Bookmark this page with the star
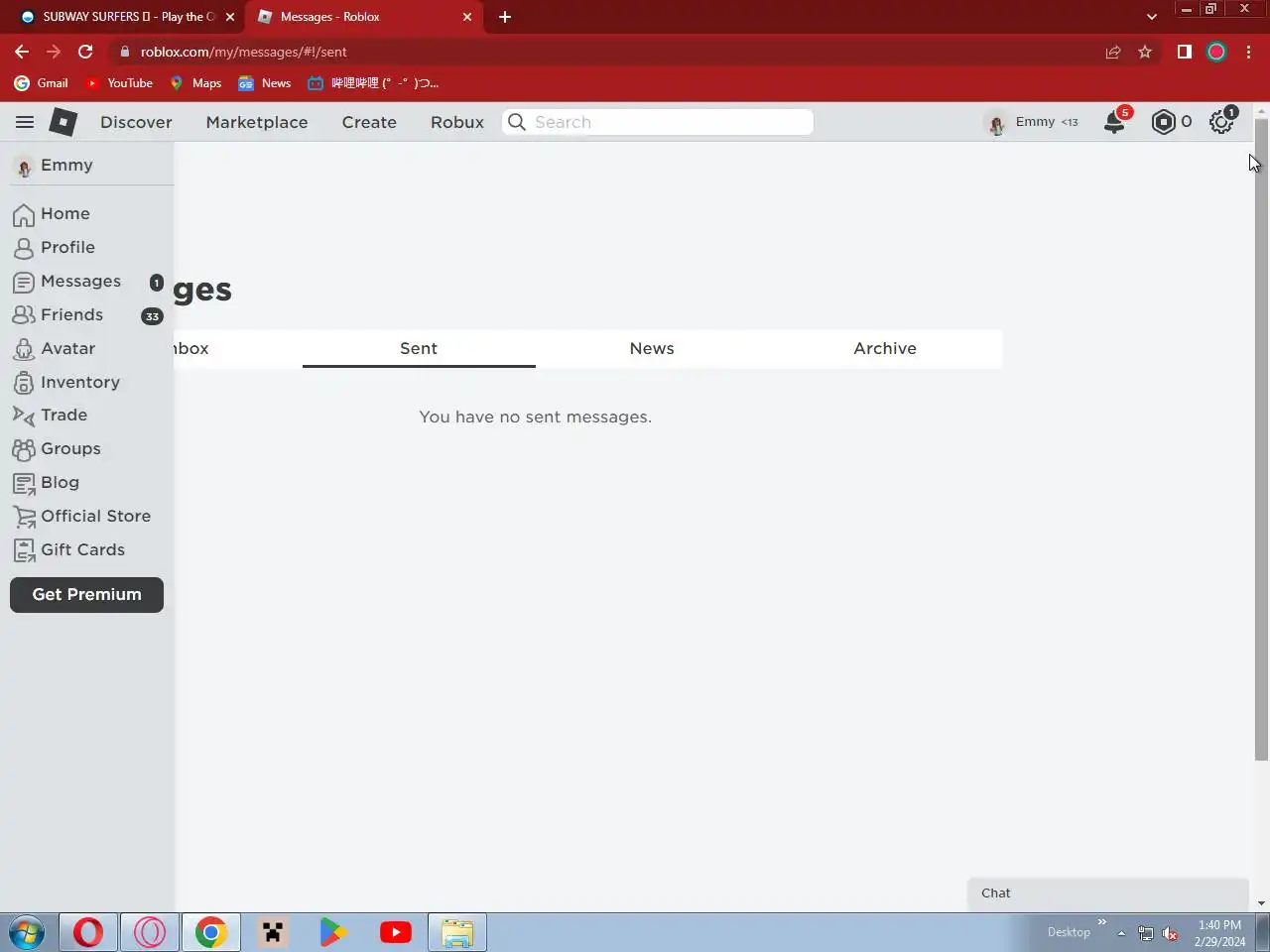Screen dimensions: 1270x952 tap(1145, 52)
